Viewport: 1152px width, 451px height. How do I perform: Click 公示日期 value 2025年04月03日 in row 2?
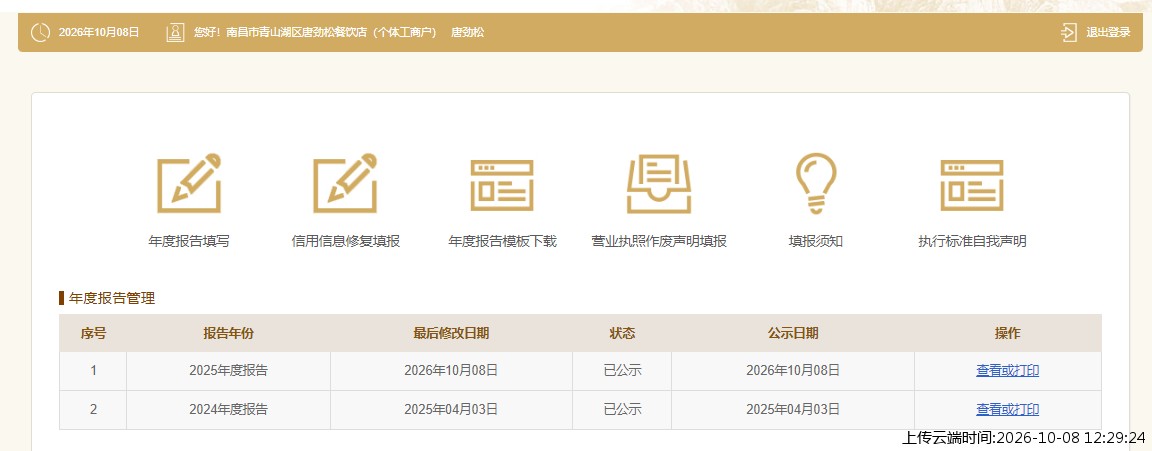click(x=793, y=409)
